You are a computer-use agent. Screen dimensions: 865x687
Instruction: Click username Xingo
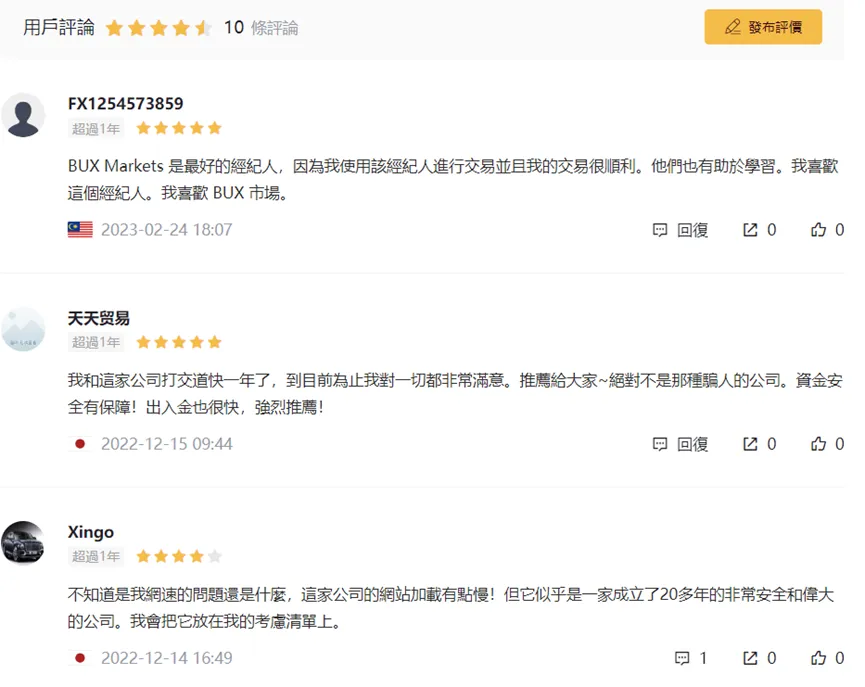tap(90, 532)
